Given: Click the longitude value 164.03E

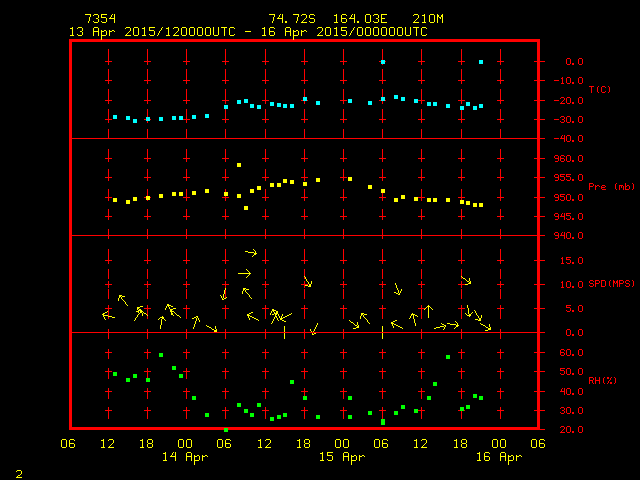Looking at the screenshot, I should tap(351, 19).
